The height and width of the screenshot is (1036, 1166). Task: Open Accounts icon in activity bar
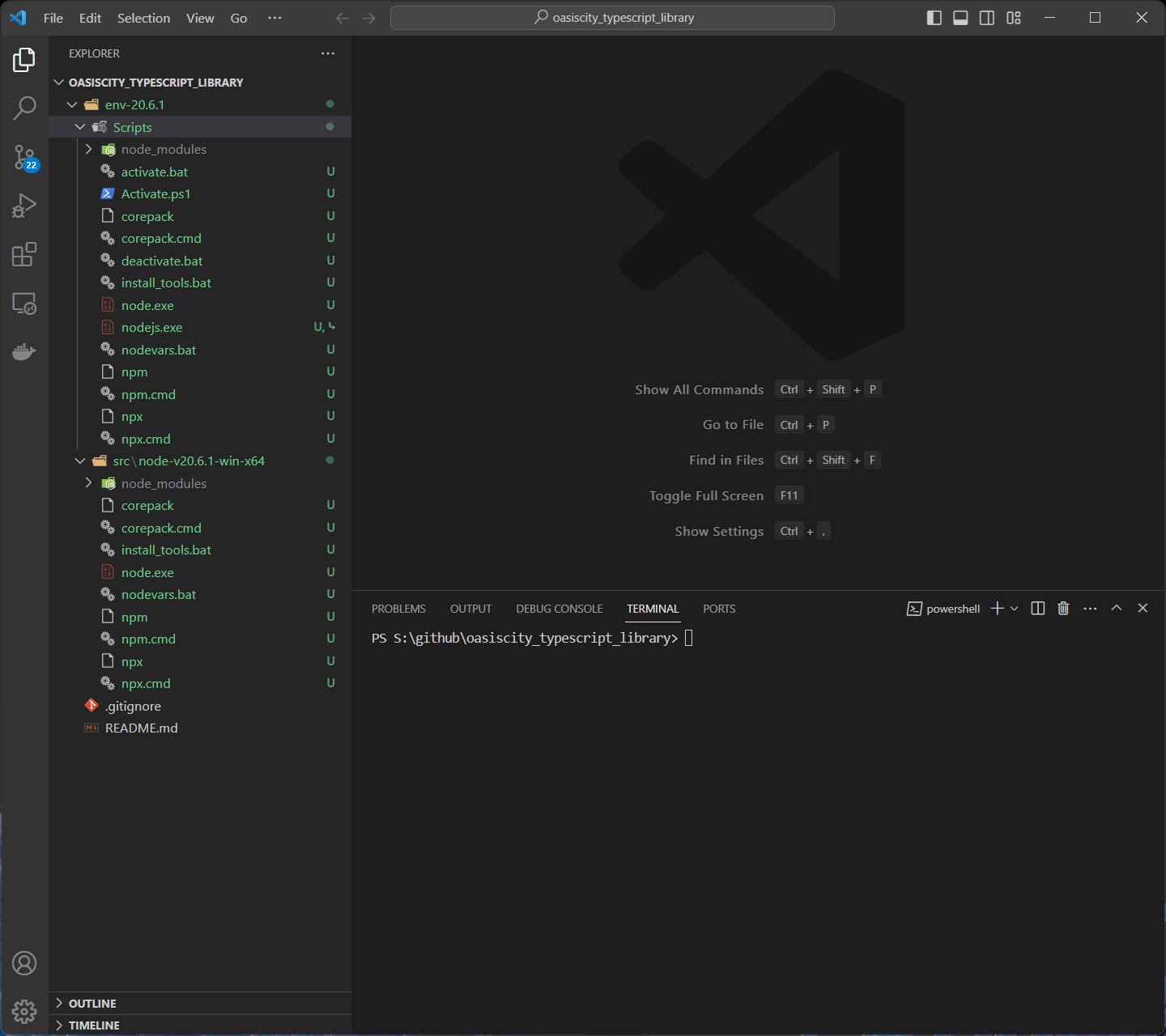(x=24, y=963)
